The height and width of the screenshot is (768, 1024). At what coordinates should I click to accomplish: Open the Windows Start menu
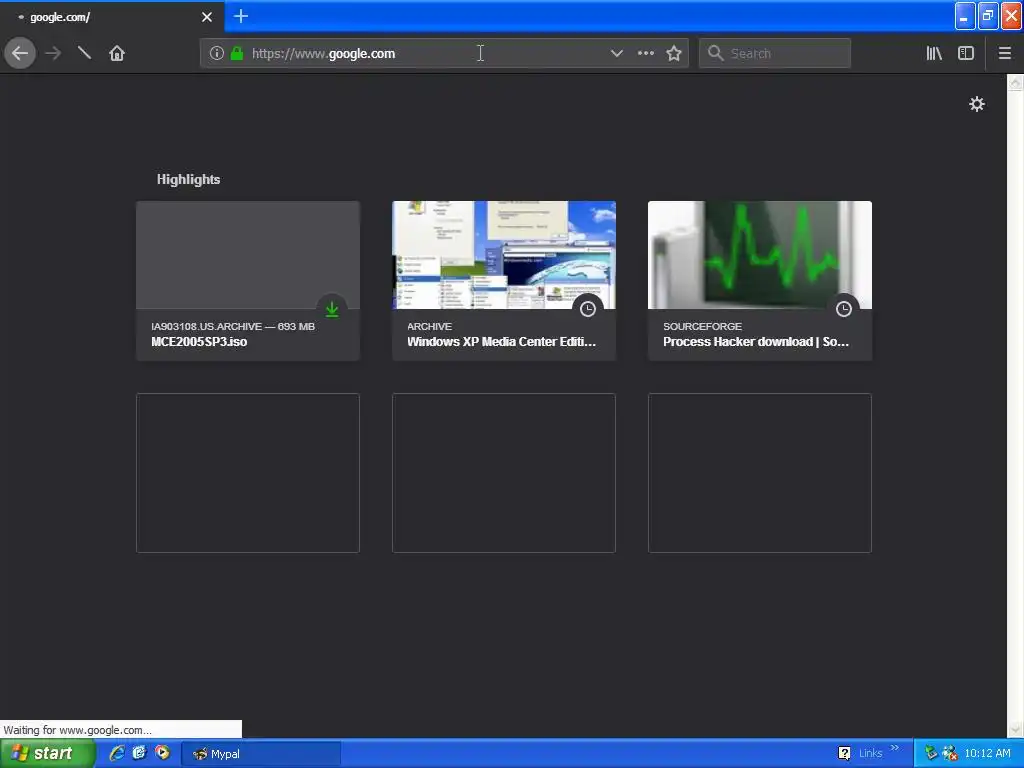click(x=48, y=754)
